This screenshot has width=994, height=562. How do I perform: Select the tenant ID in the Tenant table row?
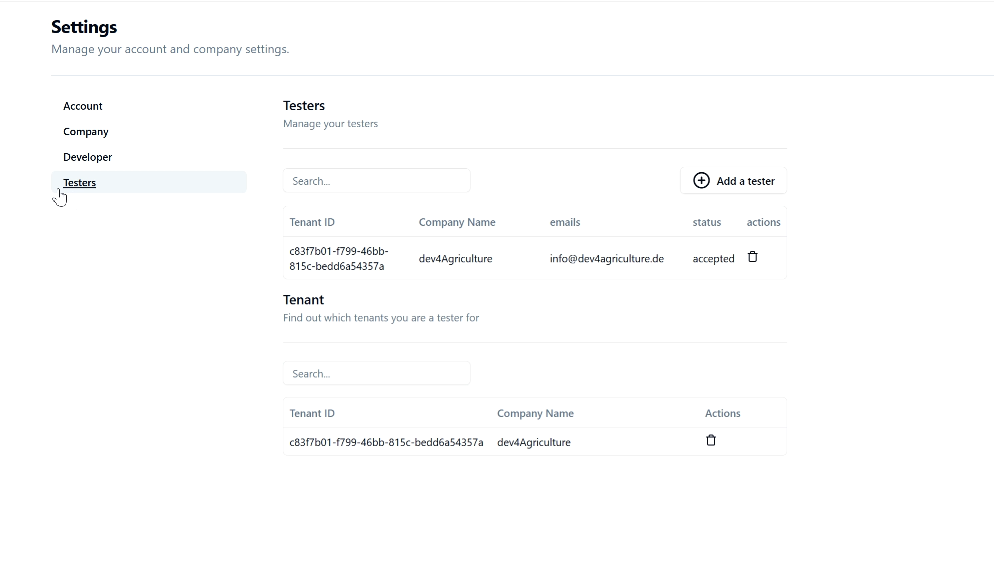[x=386, y=442]
